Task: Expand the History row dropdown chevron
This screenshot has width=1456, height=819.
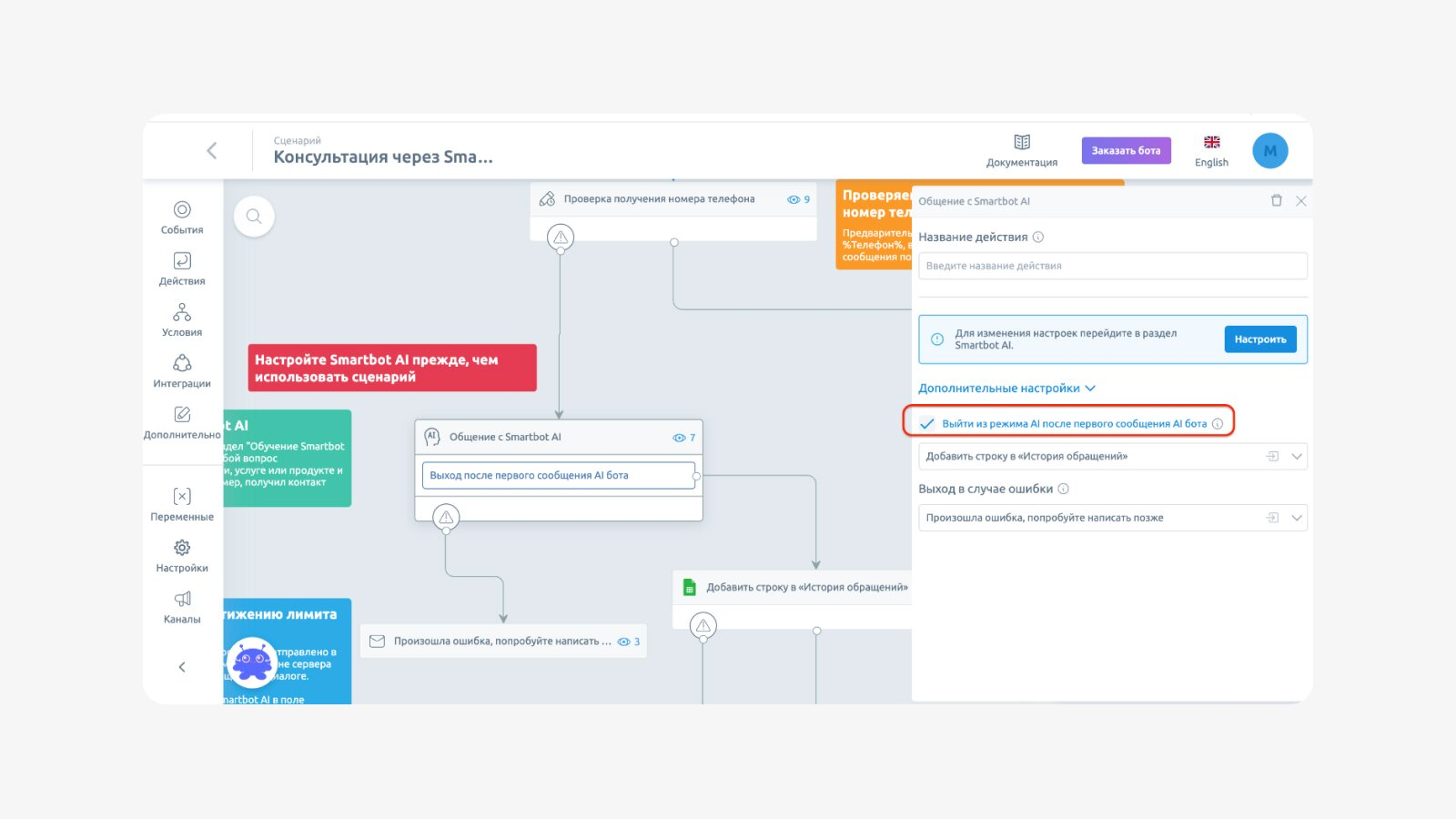Action: tap(1297, 457)
